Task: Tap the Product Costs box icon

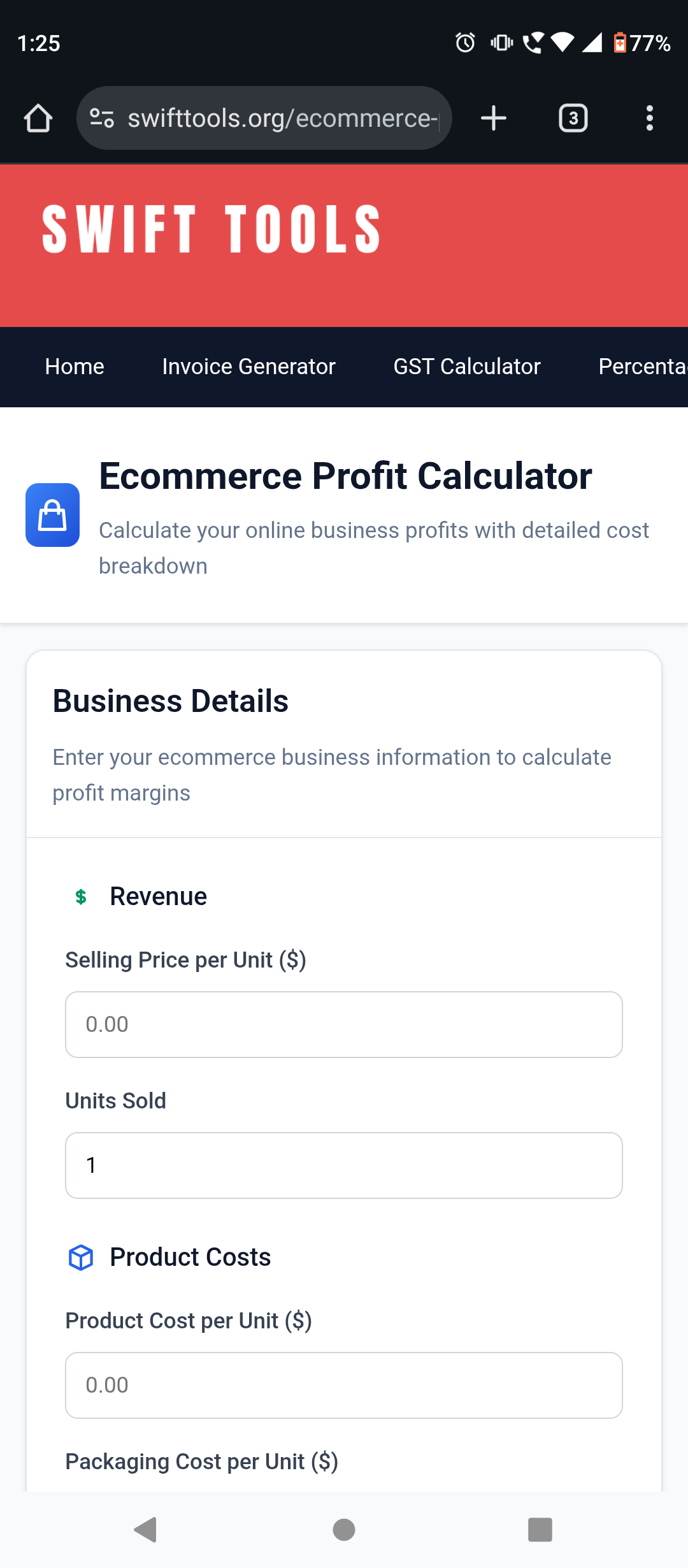Action: (81, 1258)
